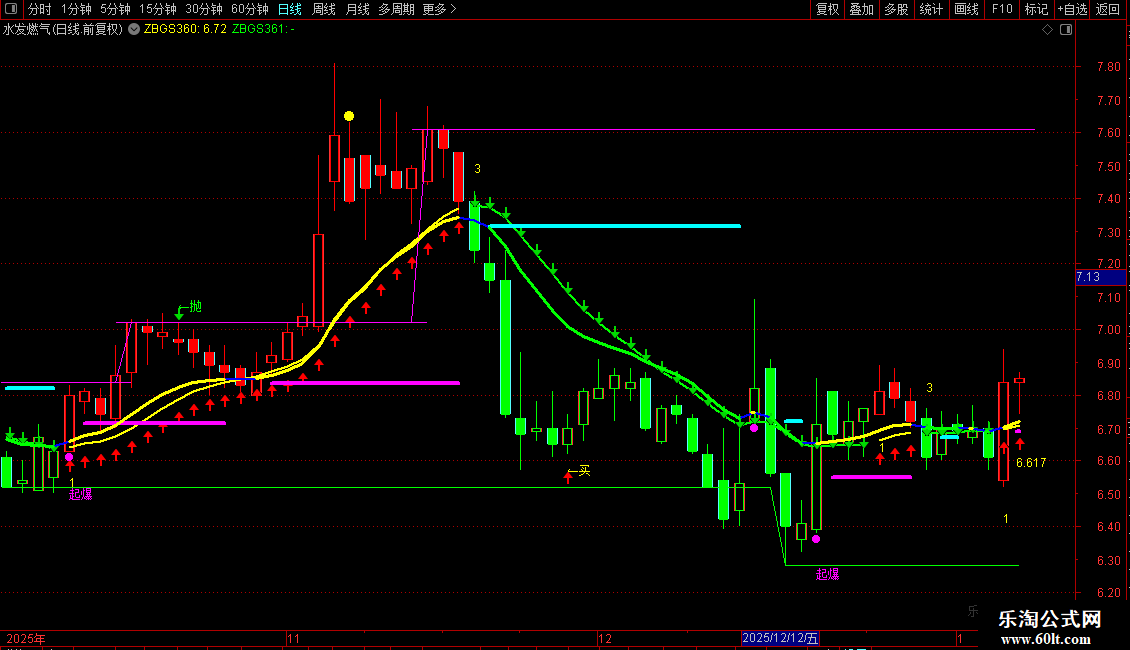This screenshot has width=1130, height=650.
Task: Open the 统计 statistics tool
Action: click(931, 9)
